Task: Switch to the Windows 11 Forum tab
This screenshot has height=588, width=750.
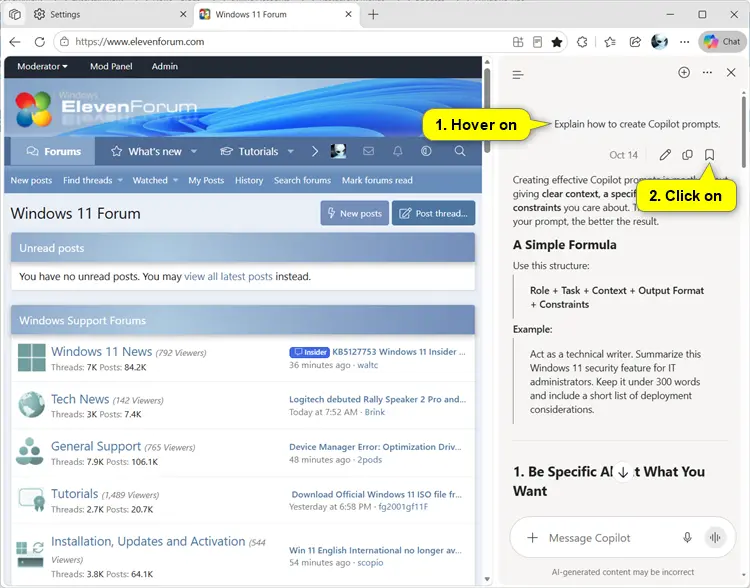Action: coord(276,14)
